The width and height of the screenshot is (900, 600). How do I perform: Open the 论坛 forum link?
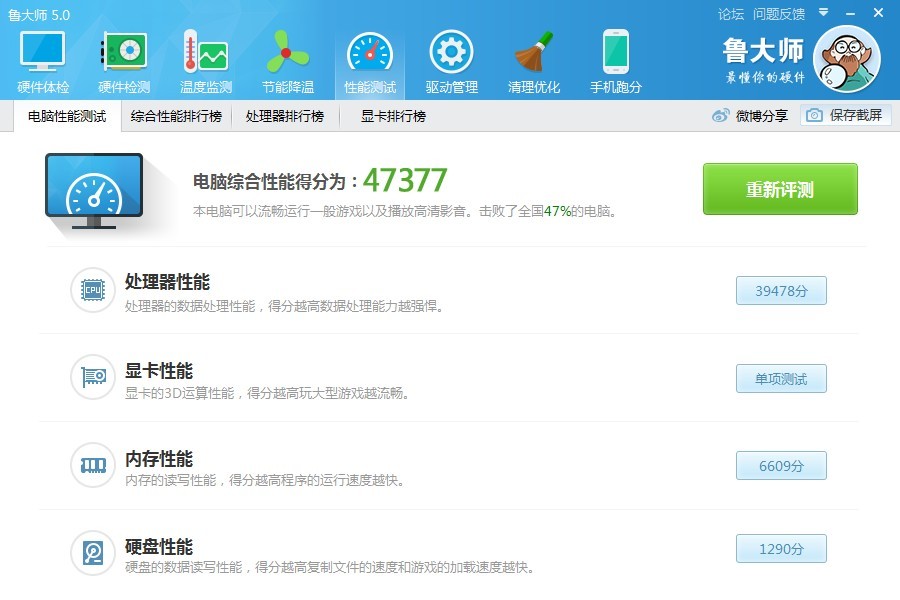tap(731, 14)
